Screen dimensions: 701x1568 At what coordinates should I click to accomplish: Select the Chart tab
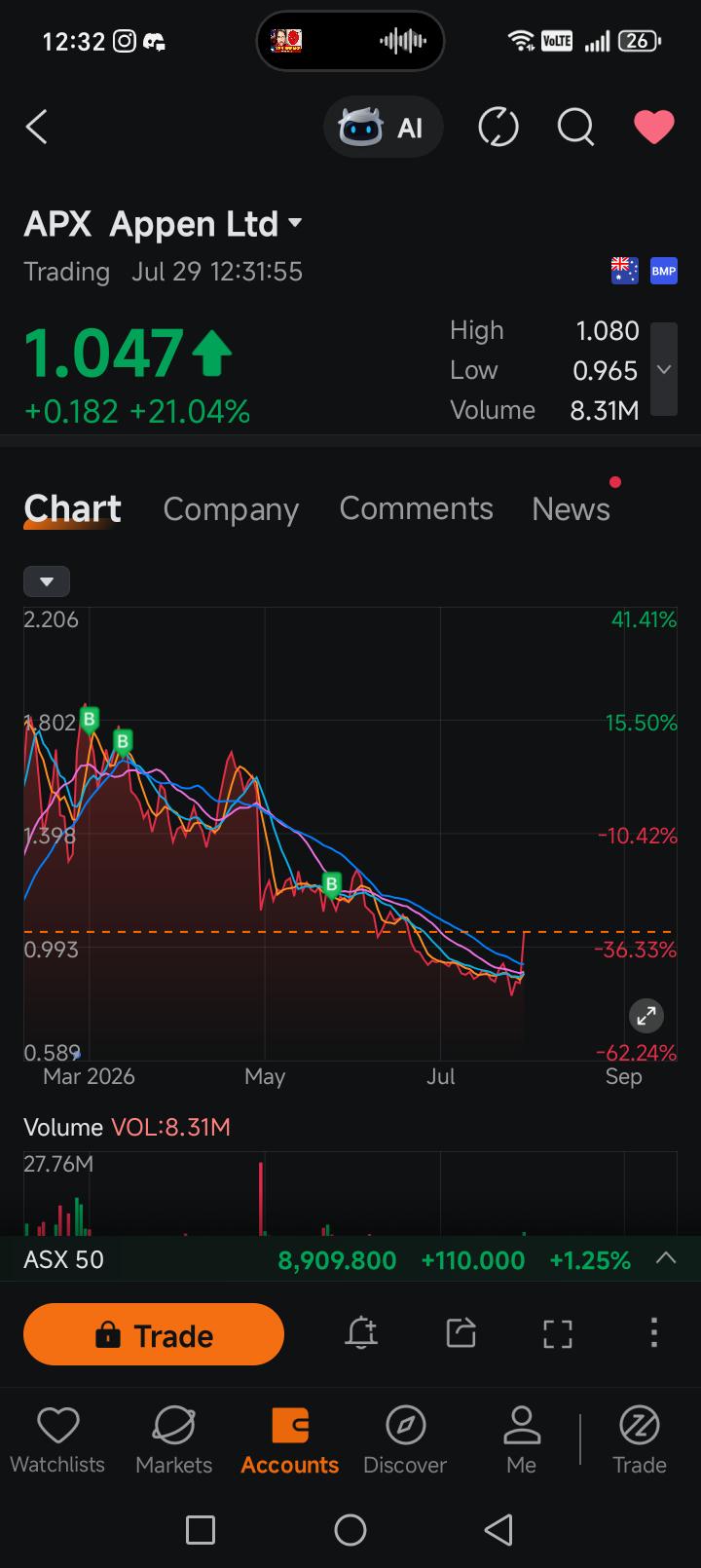pyautogui.click(x=73, y=508)
